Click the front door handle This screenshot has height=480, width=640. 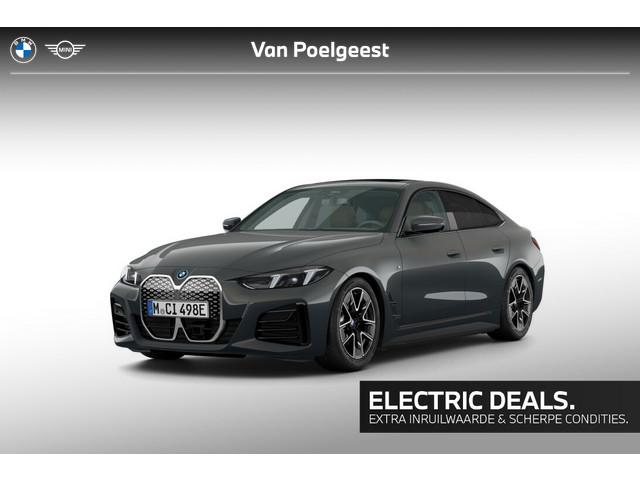click(x=453, y=254)
